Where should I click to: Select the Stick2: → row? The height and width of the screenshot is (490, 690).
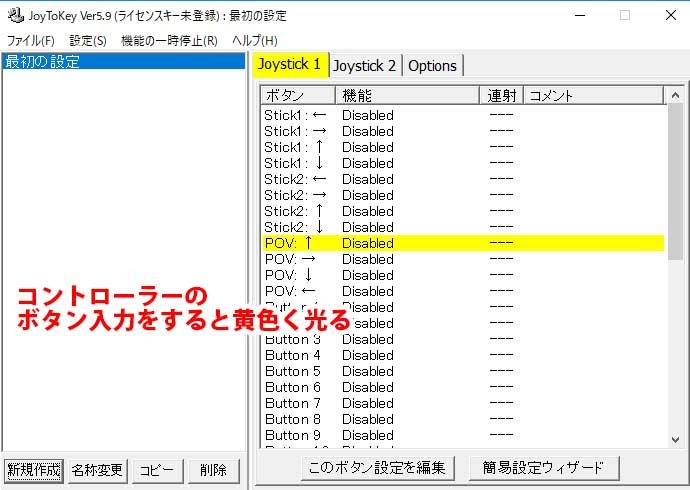[x=463, y=195]
